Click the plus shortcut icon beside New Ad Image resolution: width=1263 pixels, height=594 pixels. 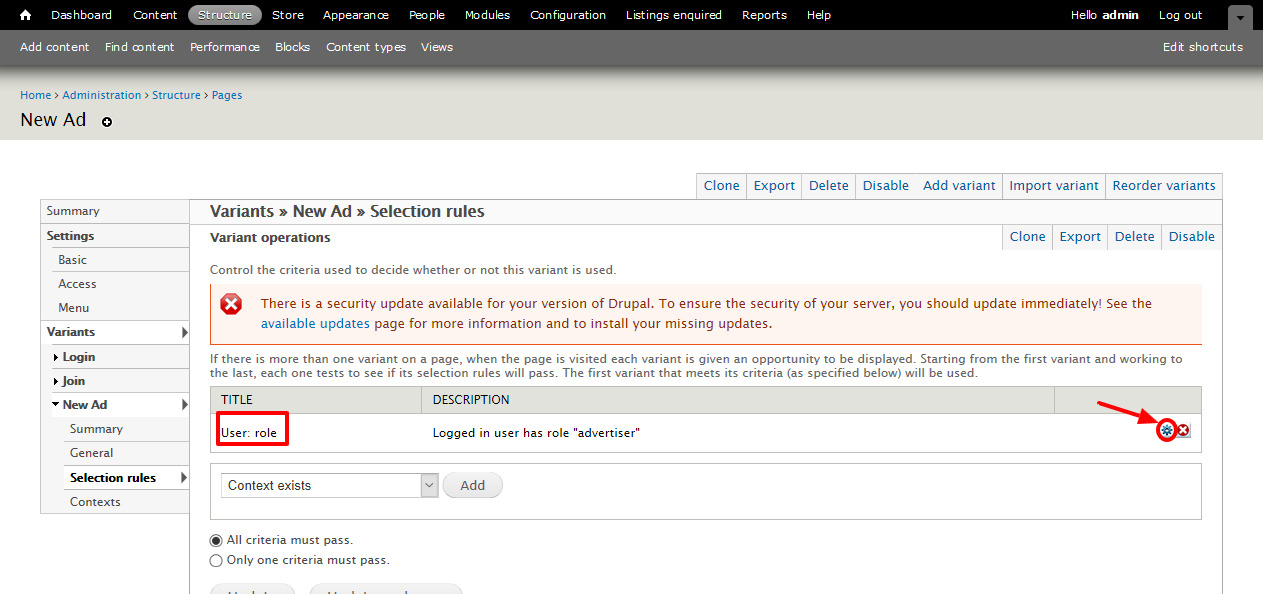coord(107,122)
